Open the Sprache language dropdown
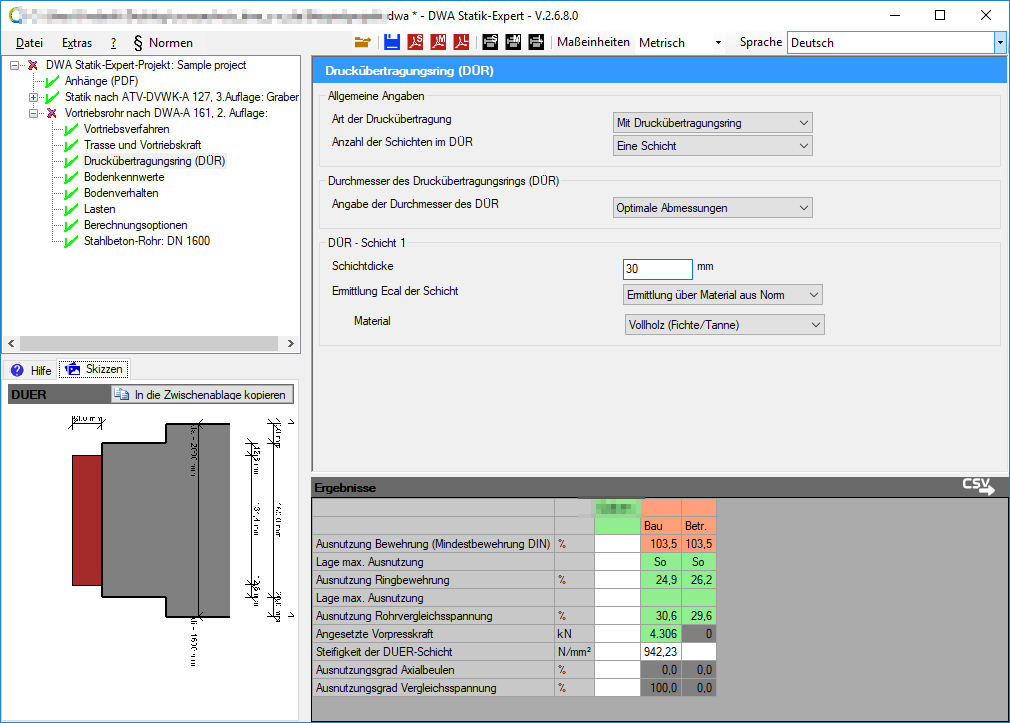 (999, 43)
